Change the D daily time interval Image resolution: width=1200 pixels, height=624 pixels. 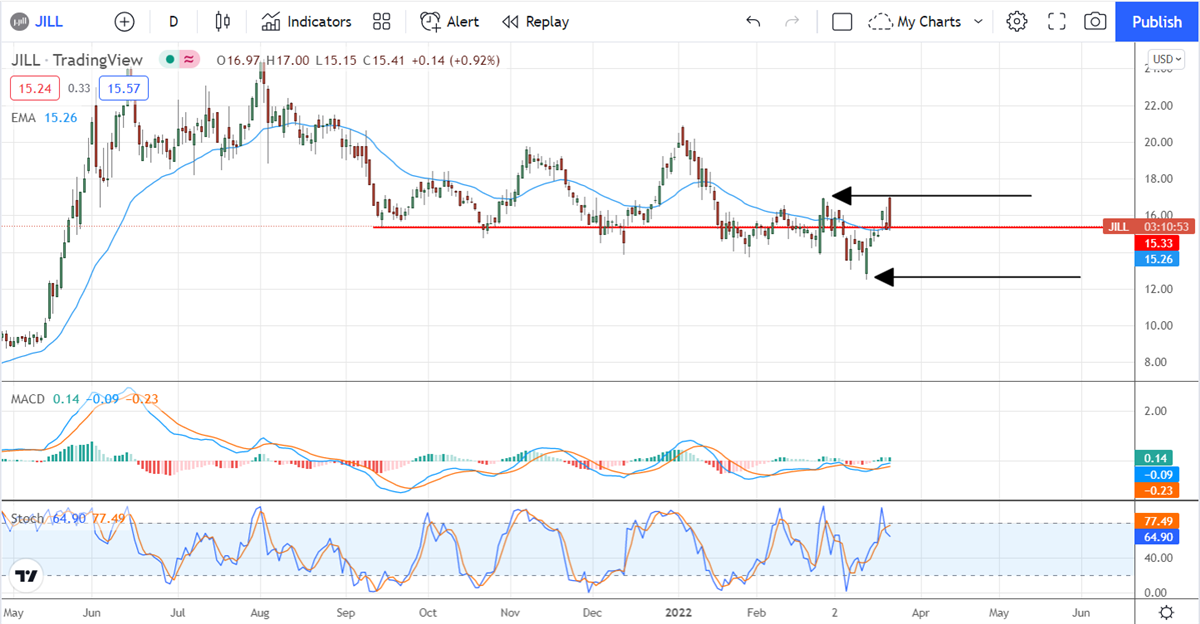(x=174, y=21)
